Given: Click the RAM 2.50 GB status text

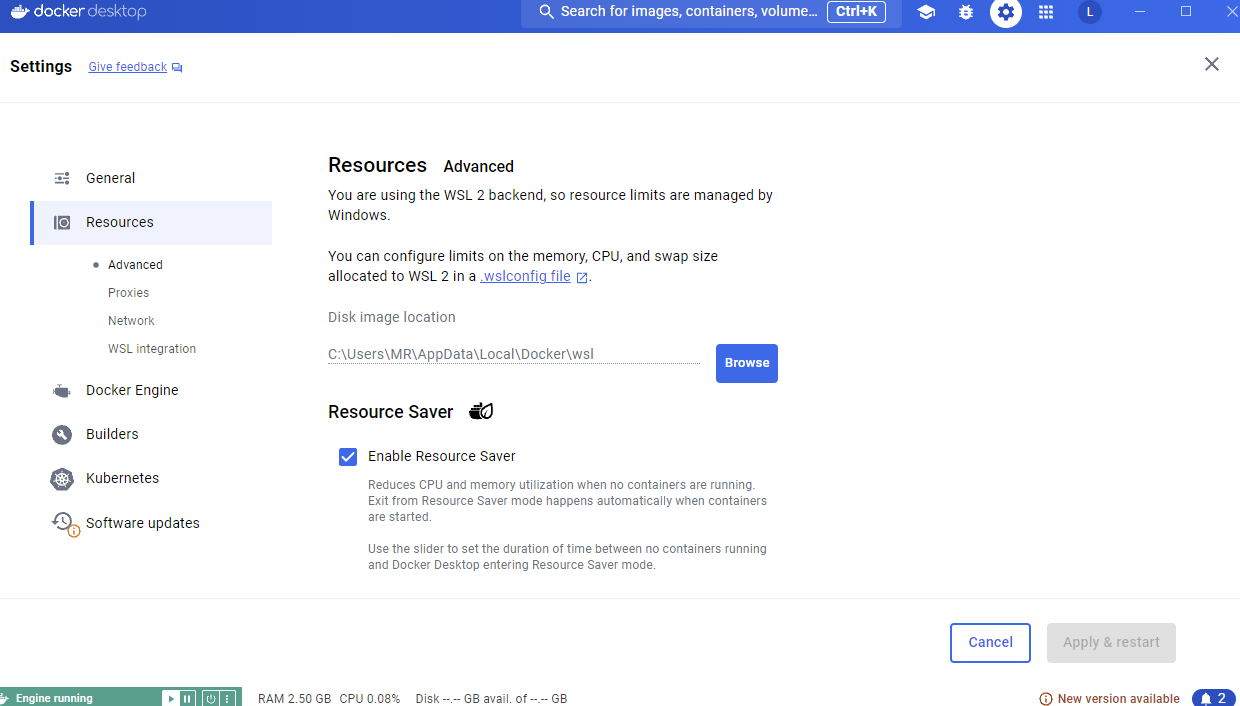Looking at the screenshot, I should pos(294,699).
